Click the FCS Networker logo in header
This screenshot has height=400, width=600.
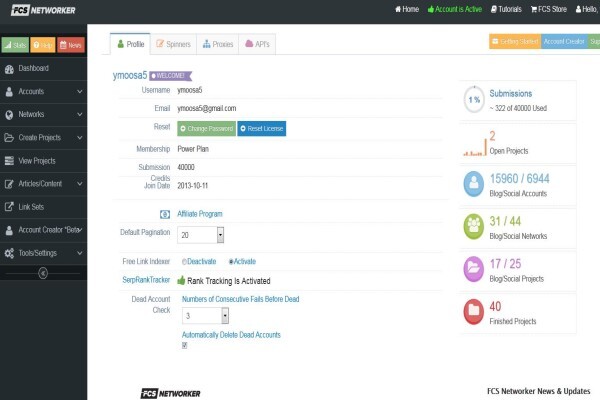(43, 10)
